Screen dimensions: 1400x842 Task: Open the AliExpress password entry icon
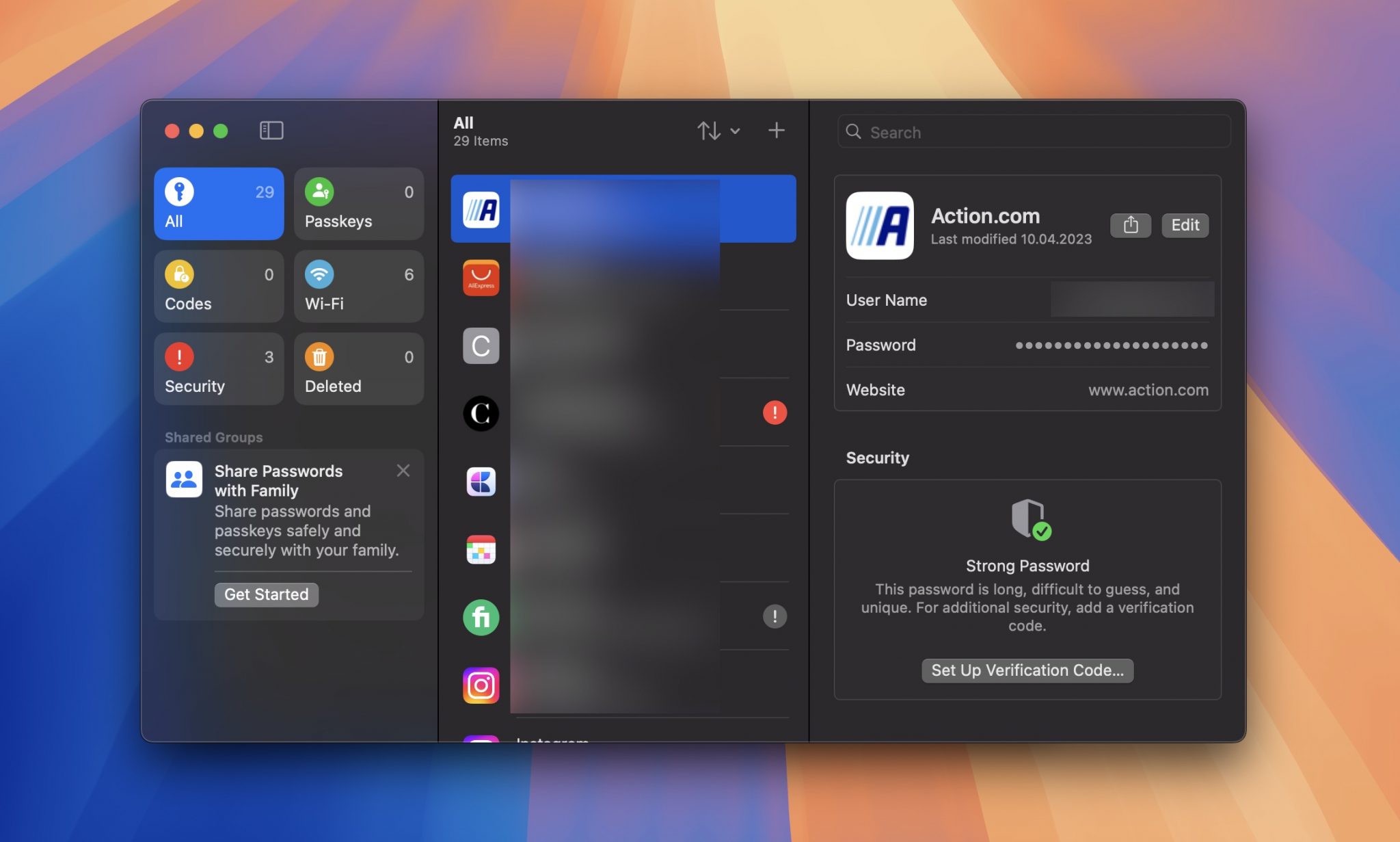click(x=481, y=278)
